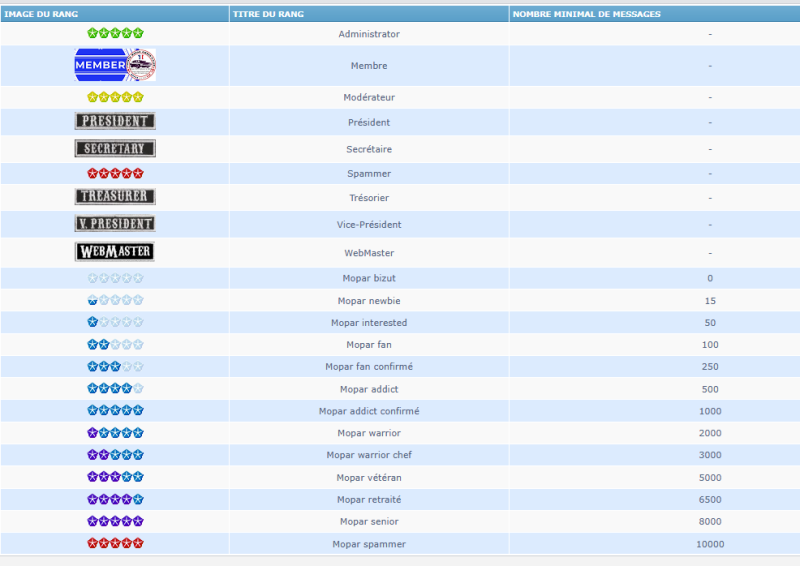Select the SECRETARY patch image
Viewport: 800px width, 566px height.
pos(115,149)
